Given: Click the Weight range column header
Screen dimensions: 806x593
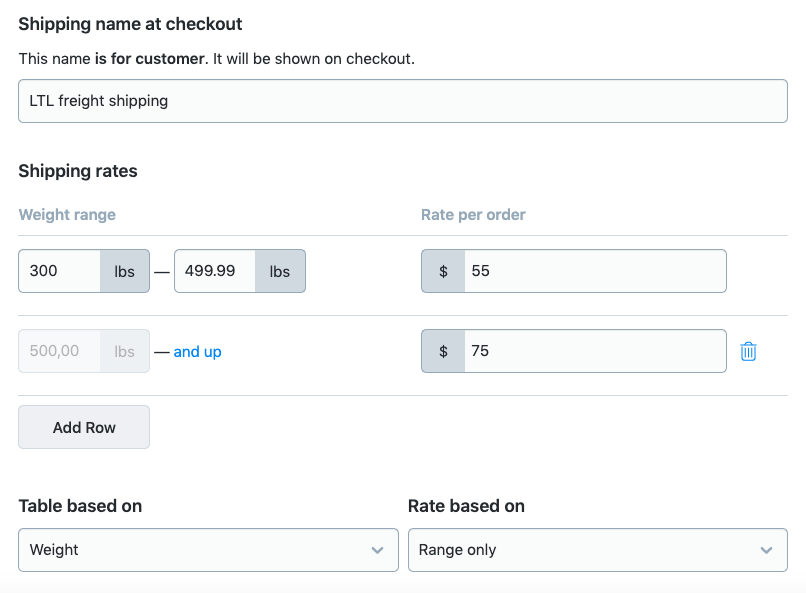Looking at the screenshot, I should point(67,215).
